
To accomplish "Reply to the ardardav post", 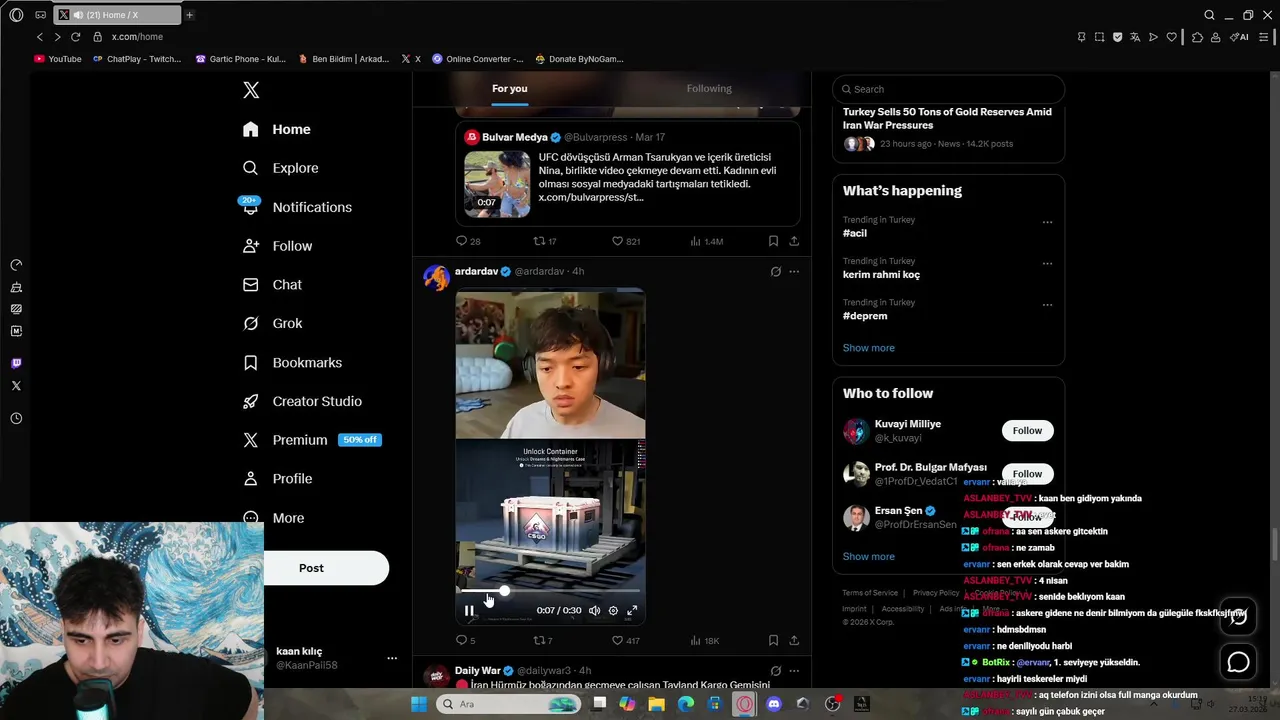I will point(466,640).
